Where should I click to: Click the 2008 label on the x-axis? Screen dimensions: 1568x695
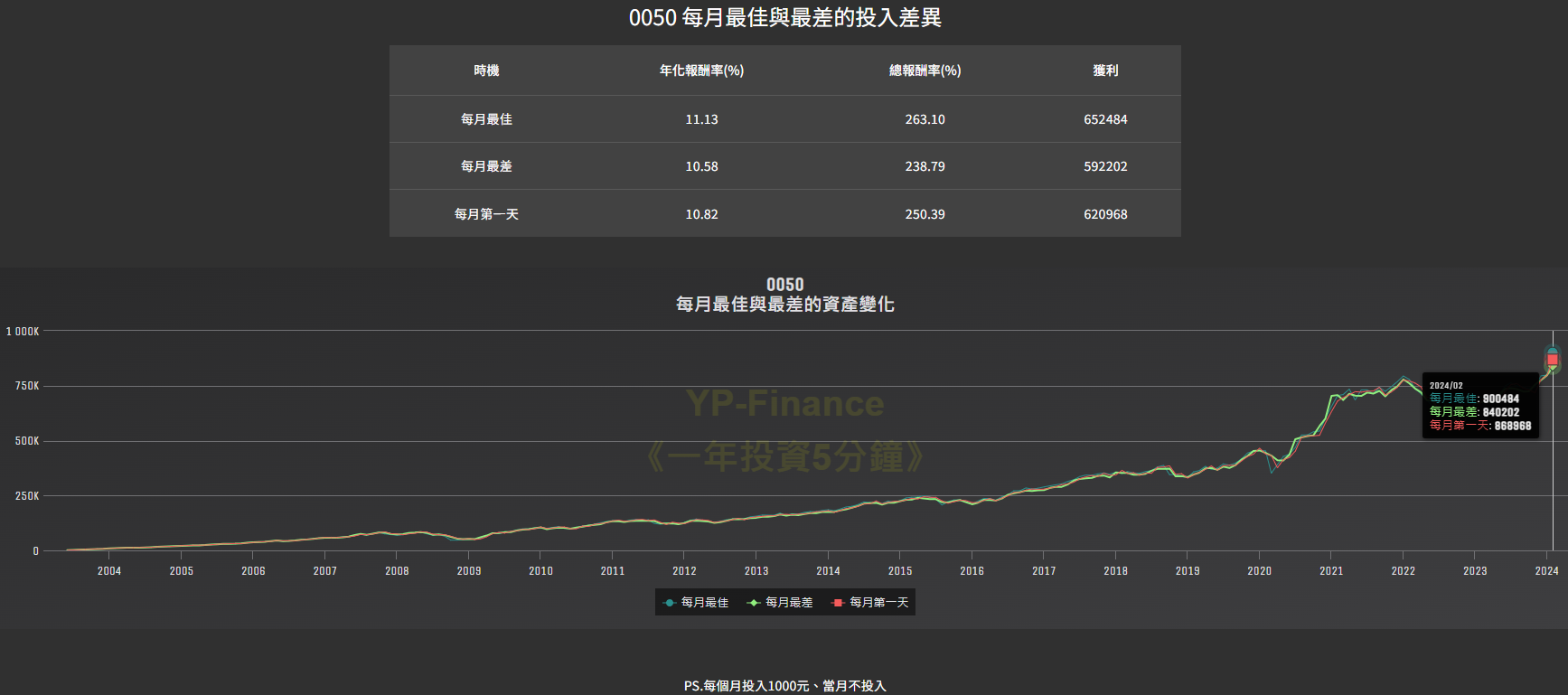pos(397,571)
